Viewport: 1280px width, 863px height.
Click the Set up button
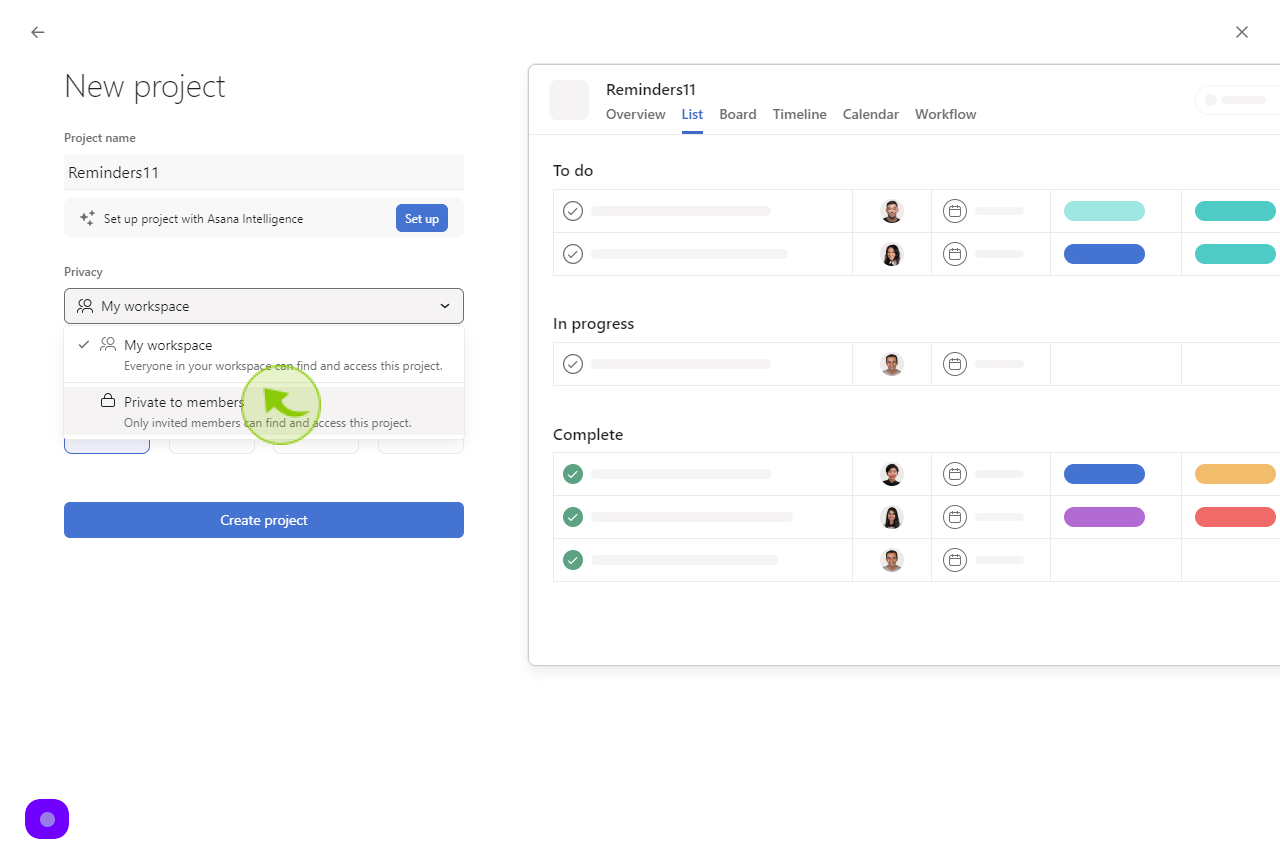(422, 218)
